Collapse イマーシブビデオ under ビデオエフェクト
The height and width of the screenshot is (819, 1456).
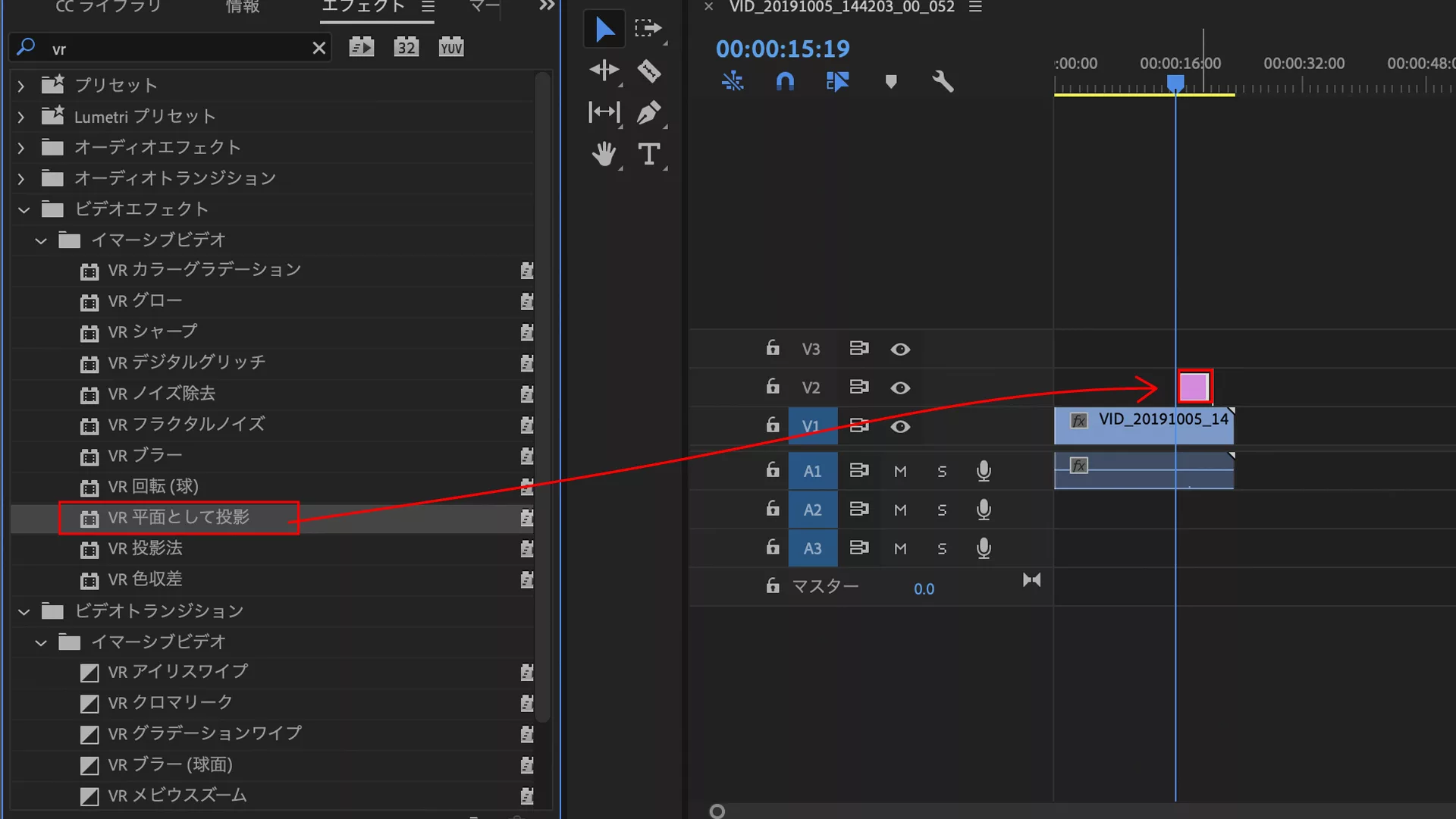(41, 240)
